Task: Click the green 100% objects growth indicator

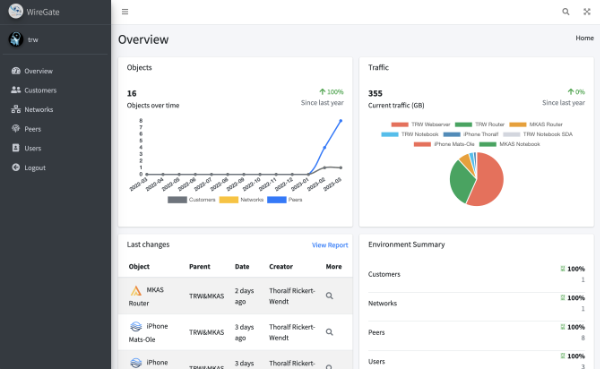Action: coord(331,92)
